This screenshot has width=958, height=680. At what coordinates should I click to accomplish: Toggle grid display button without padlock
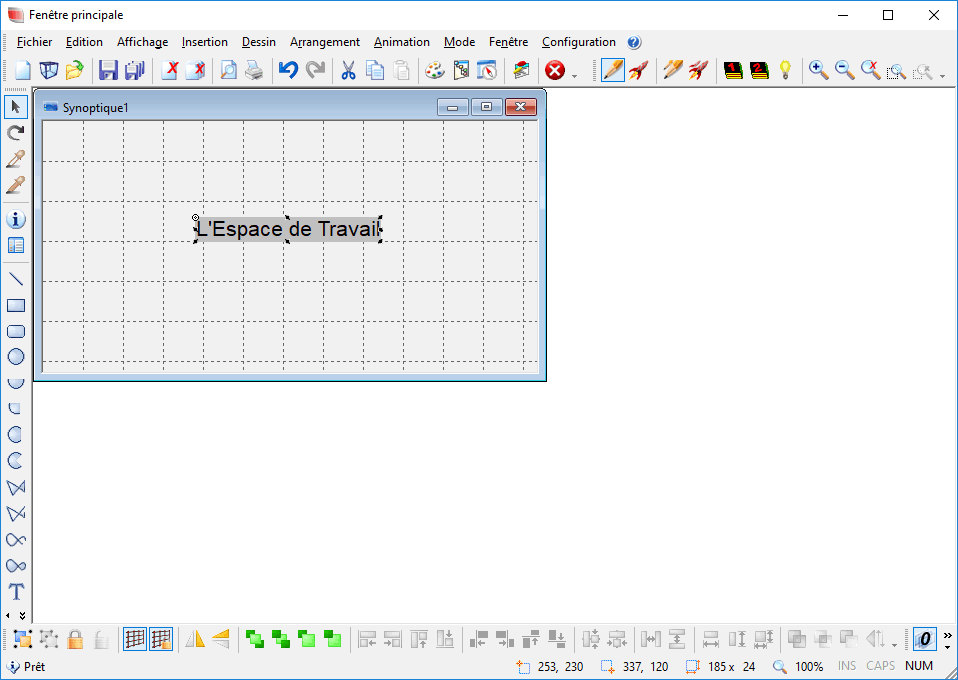(x=135, y=639)
